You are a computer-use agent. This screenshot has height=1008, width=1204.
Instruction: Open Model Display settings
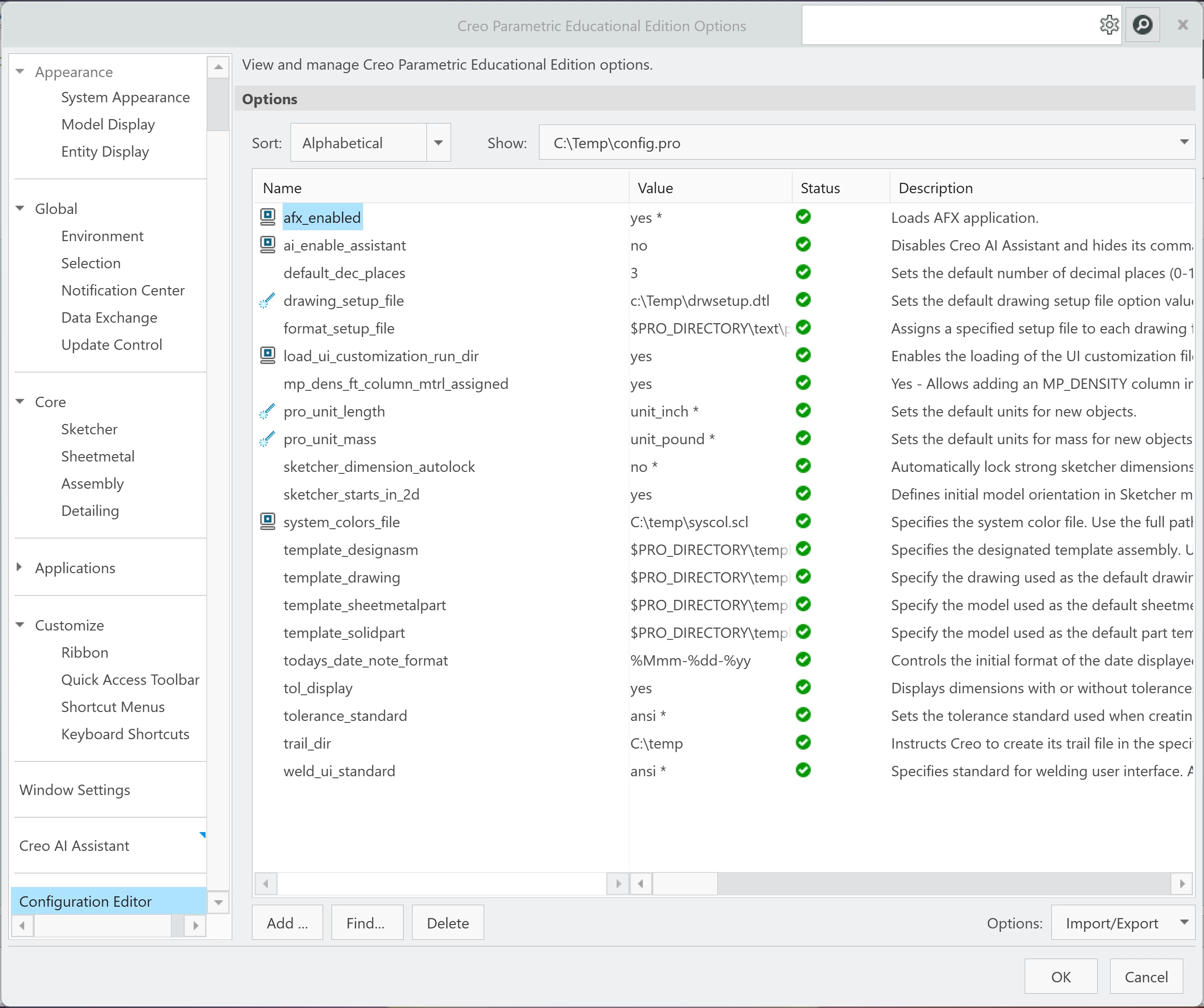pyautogui.click(x=108, y=125)
